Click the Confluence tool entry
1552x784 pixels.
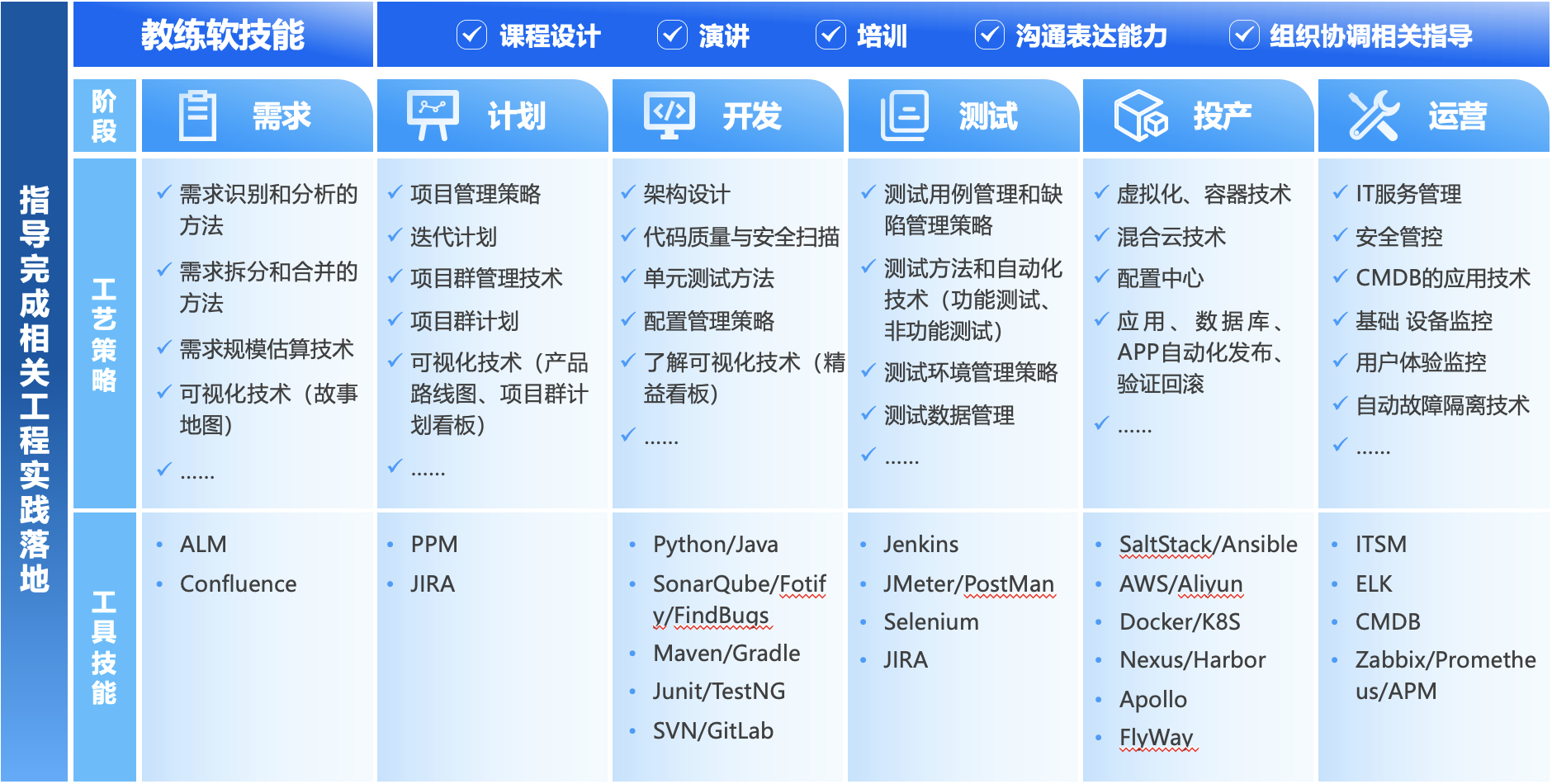point(238,584)
